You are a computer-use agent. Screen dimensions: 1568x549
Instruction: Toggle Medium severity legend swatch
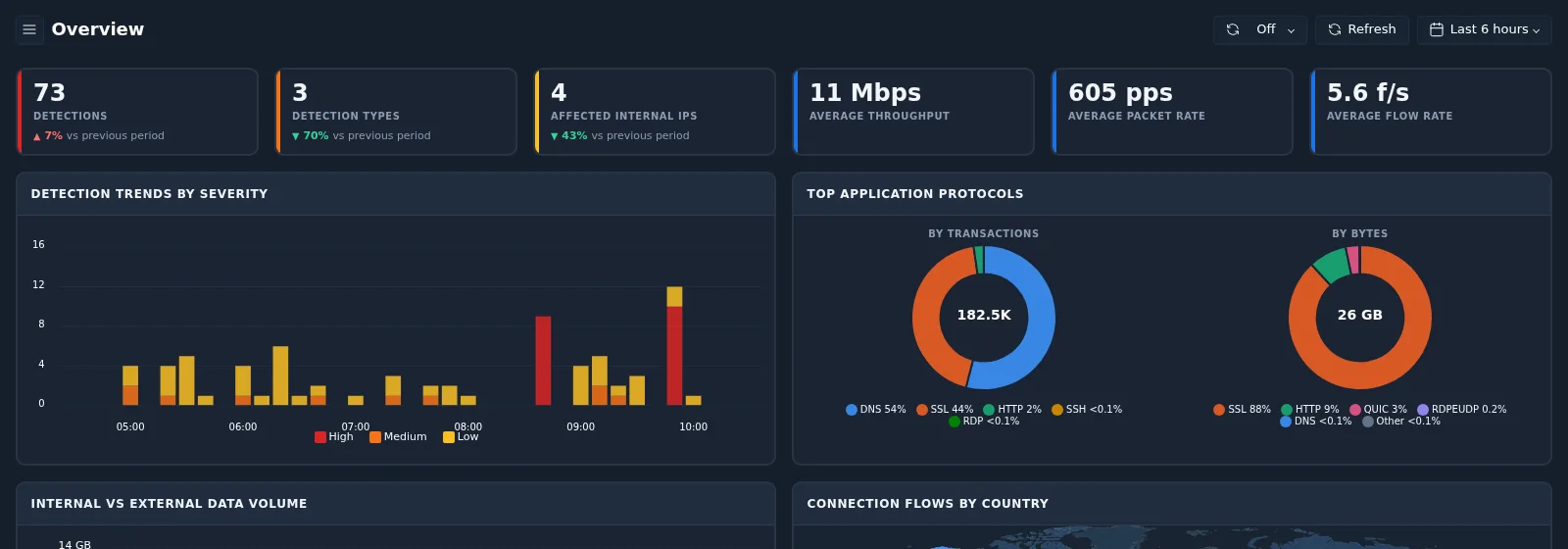[x=375, y=437]
